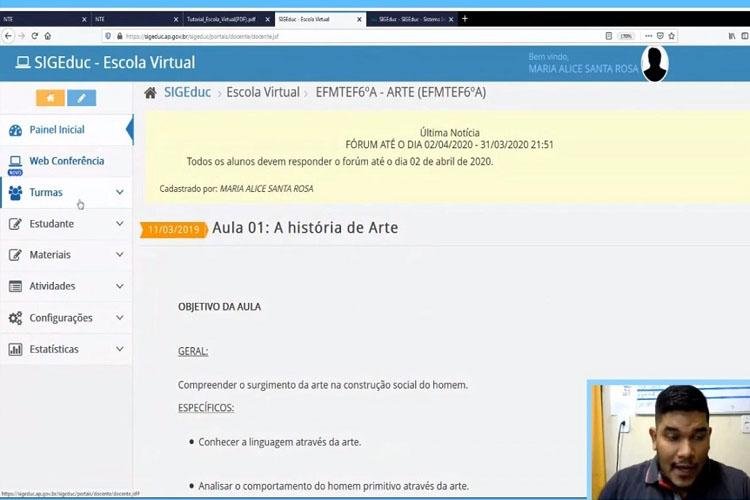750x500 pixels.
Task: Open the Turmas sidebar menu
Action: click(66, 192)
